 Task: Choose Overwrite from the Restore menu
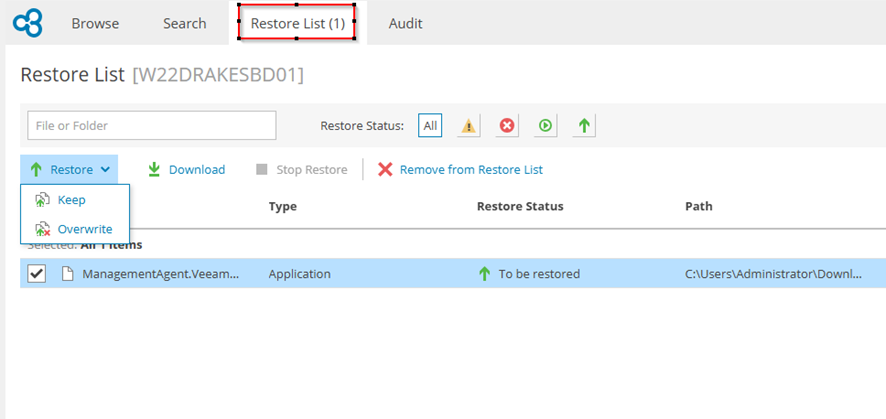point(84,229)
